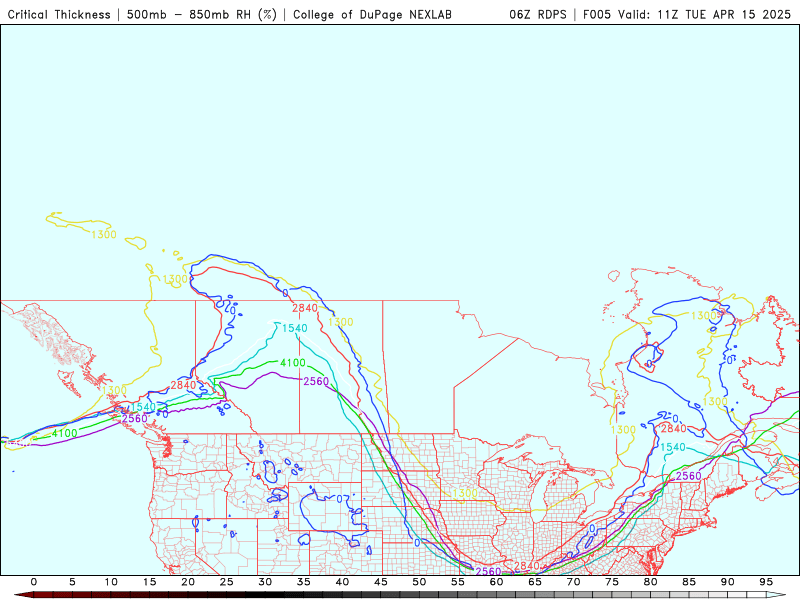The height and width of the screenshot is (600, 800).
Task: Click the "500mb − 850mb RH (%)" header text
Action: click(x=202, y=14)
